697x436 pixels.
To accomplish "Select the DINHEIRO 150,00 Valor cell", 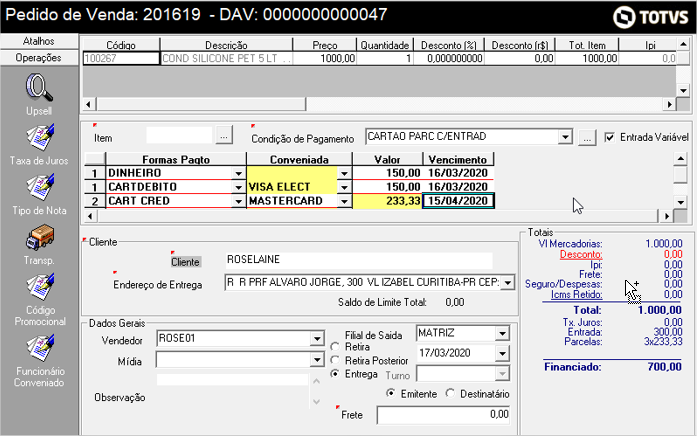I will pos(387,173).
